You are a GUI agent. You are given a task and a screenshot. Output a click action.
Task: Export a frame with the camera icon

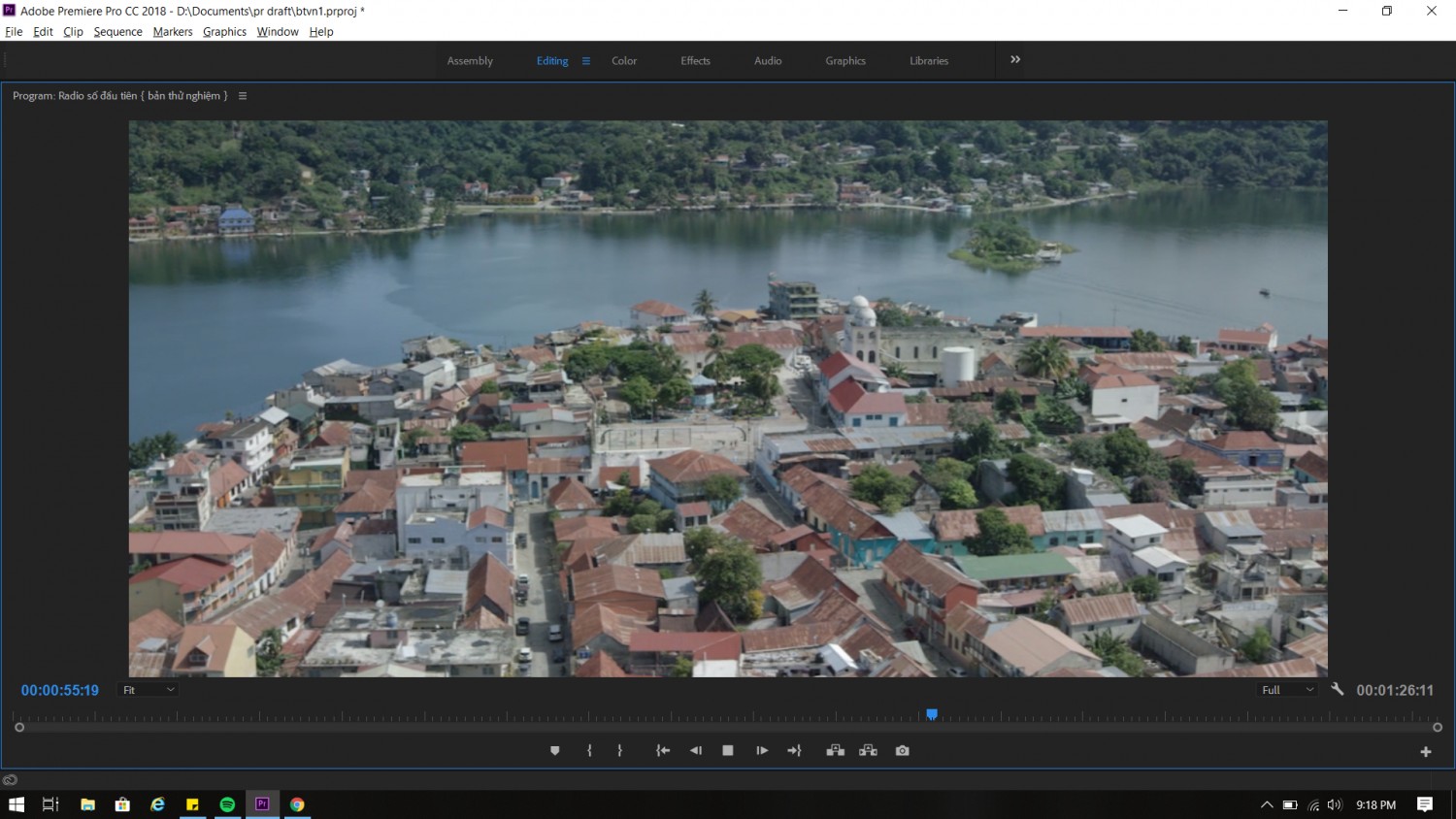tap(903, 750)
